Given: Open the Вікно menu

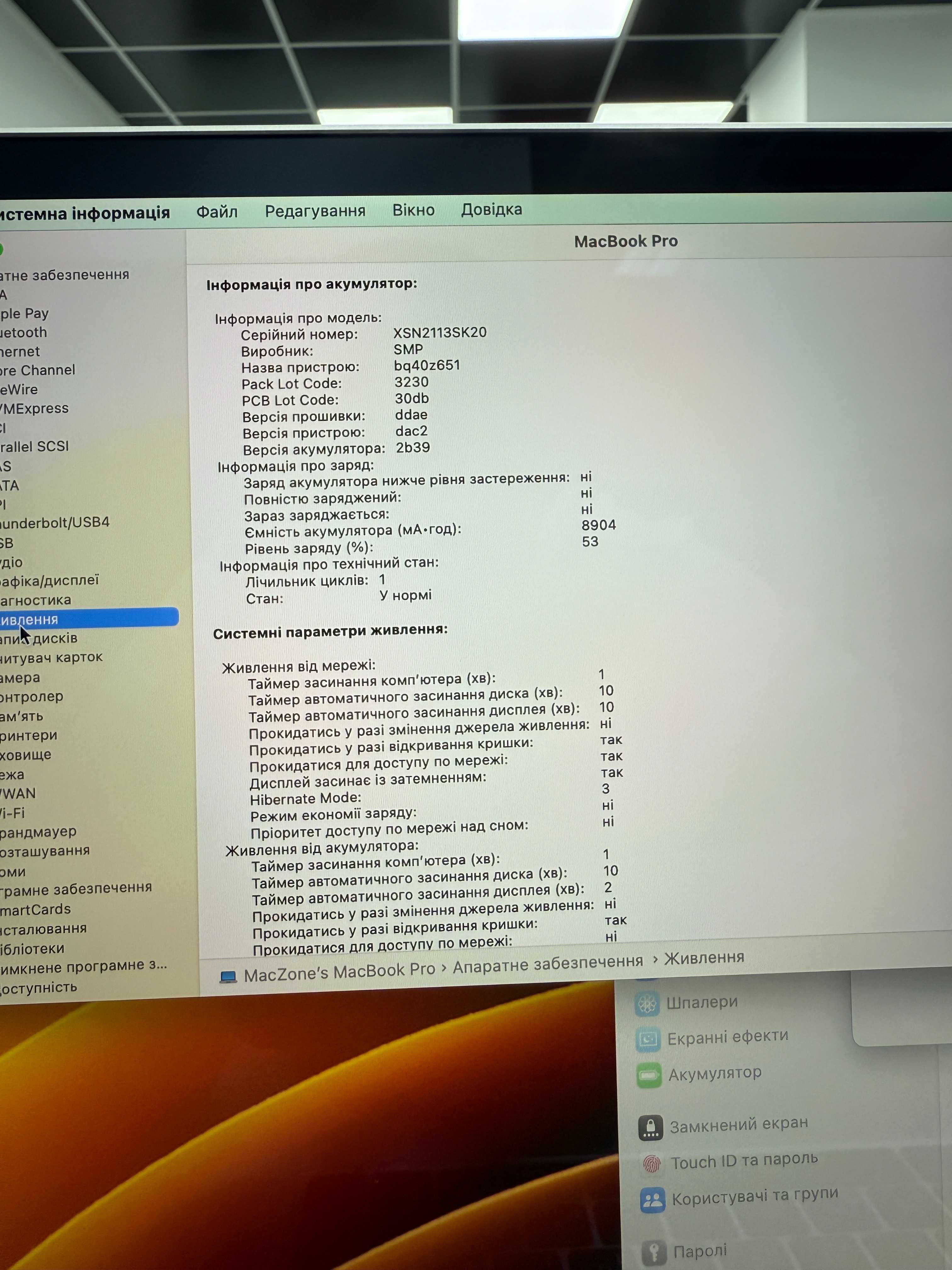Looking at the screenshot, I should 413,210.
